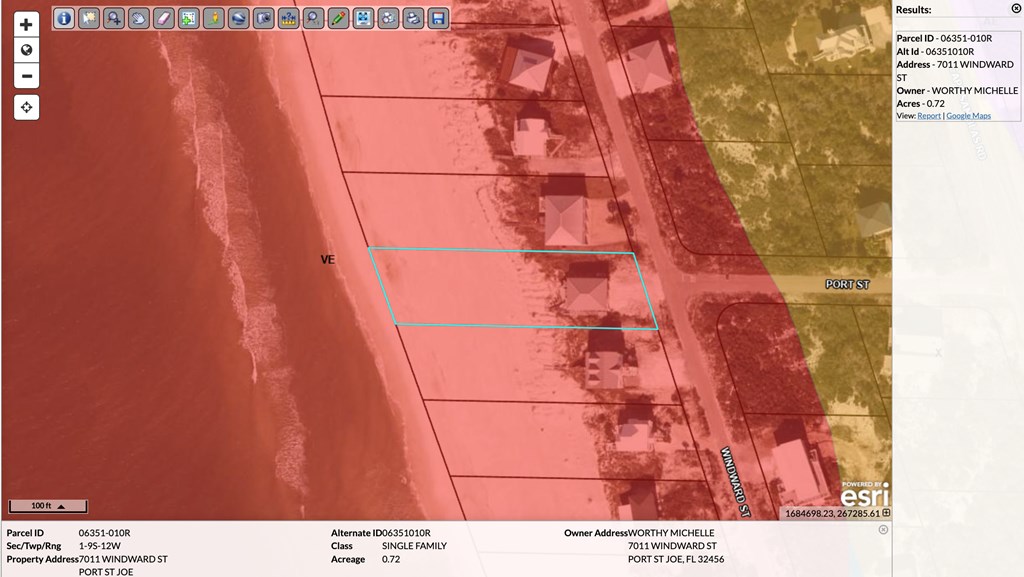Zoom out with the minus button
Screen dimensions: 1024x577
coord(27,75)
